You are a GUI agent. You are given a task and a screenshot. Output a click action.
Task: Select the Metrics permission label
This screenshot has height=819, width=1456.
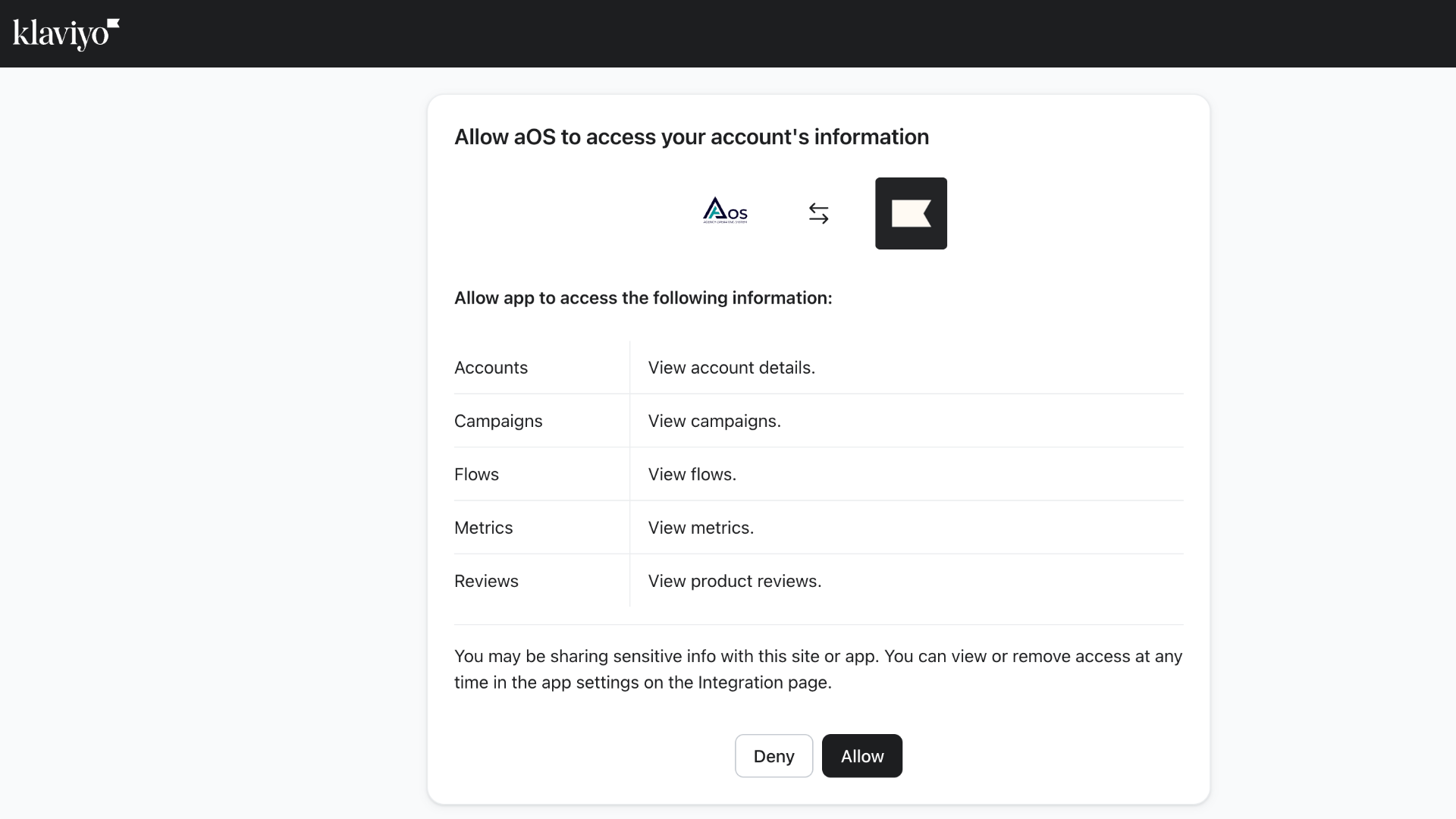pyautogui.click(x=483, y=528)
